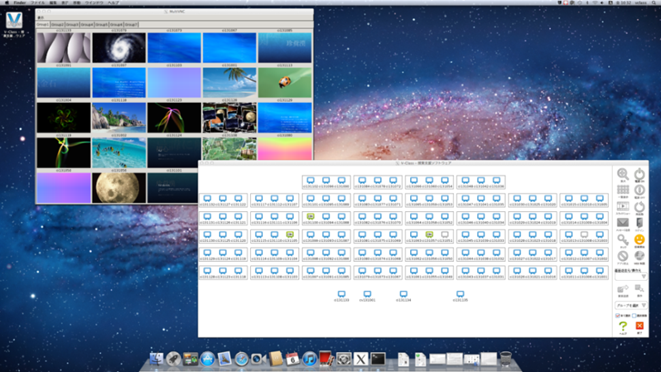The image size is (661, 372).
Task: Open Terminal from the Dock
Action: tap(378, 359)
